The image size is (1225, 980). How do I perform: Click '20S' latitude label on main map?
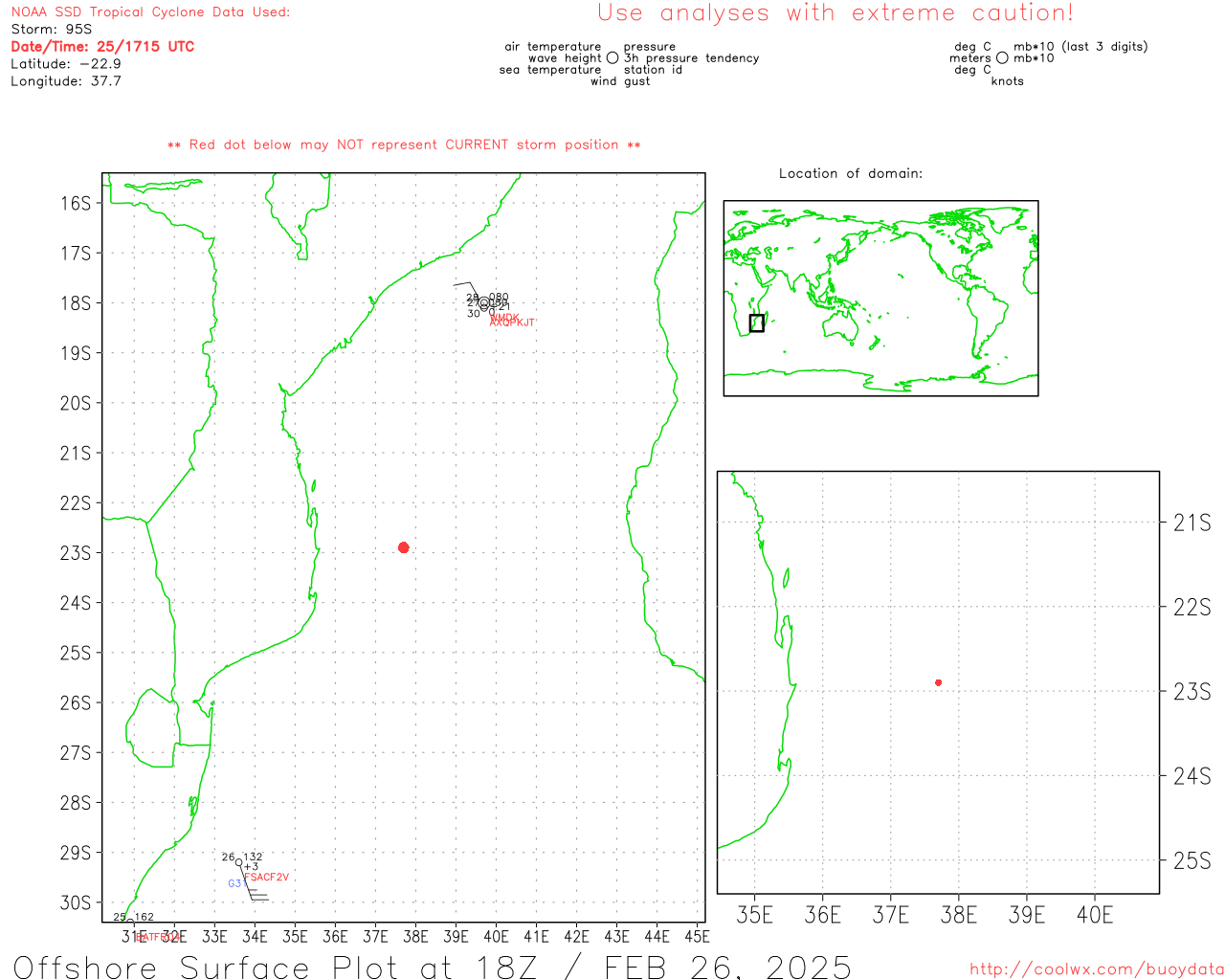click(x=76, y=403)
